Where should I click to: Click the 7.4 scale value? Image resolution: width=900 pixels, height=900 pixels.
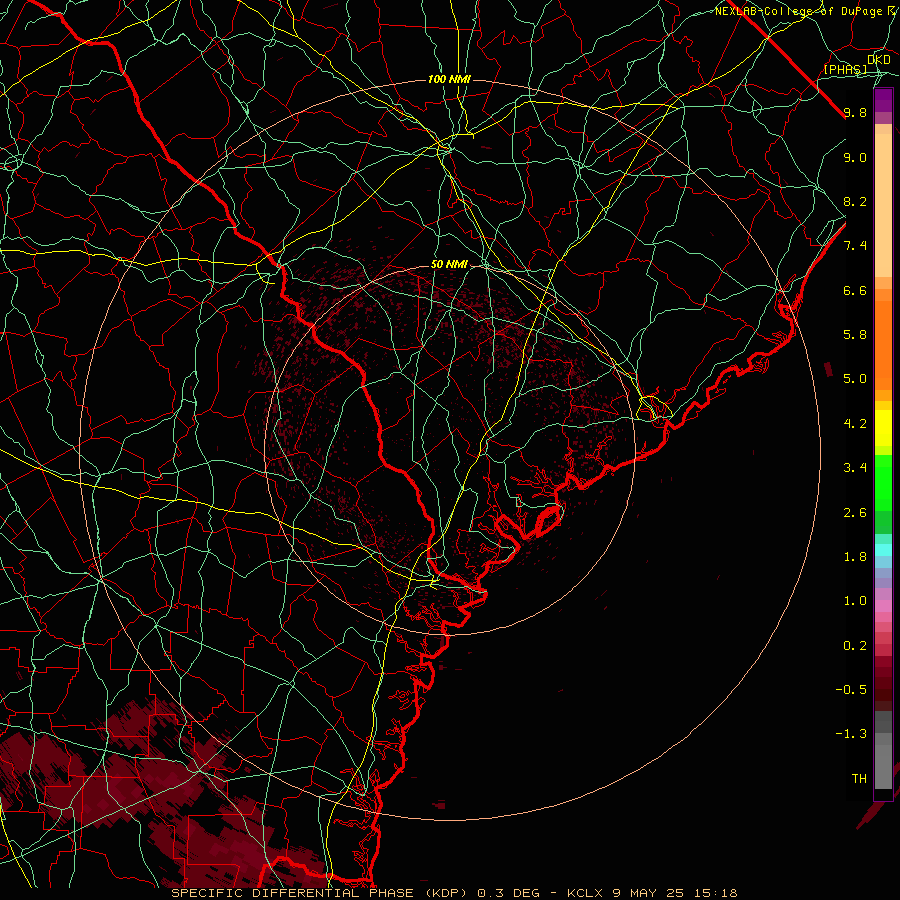[x=855, y=246]
